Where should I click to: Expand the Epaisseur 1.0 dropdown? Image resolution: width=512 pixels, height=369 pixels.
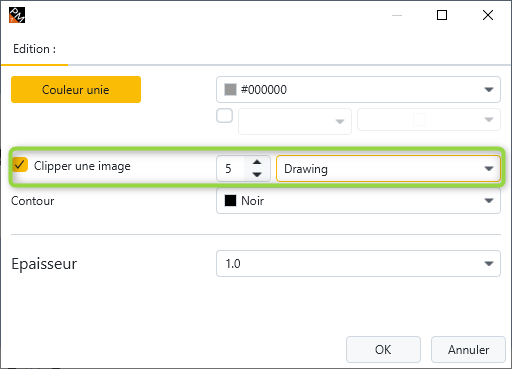pyautogui.click(x=358, y=264)
